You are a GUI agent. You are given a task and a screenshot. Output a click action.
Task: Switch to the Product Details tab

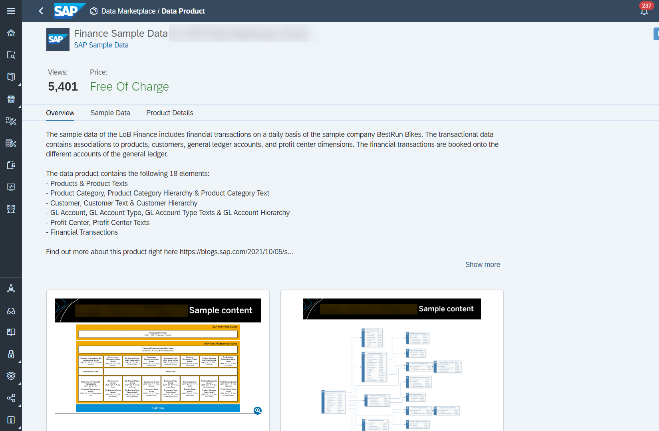coord(170,113)
